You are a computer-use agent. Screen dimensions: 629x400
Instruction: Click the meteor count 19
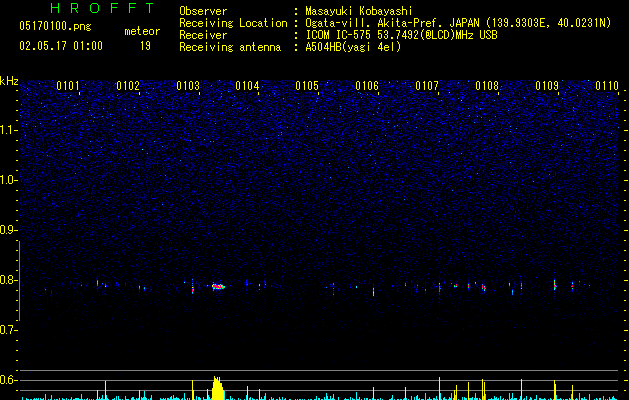coord(145,46)
